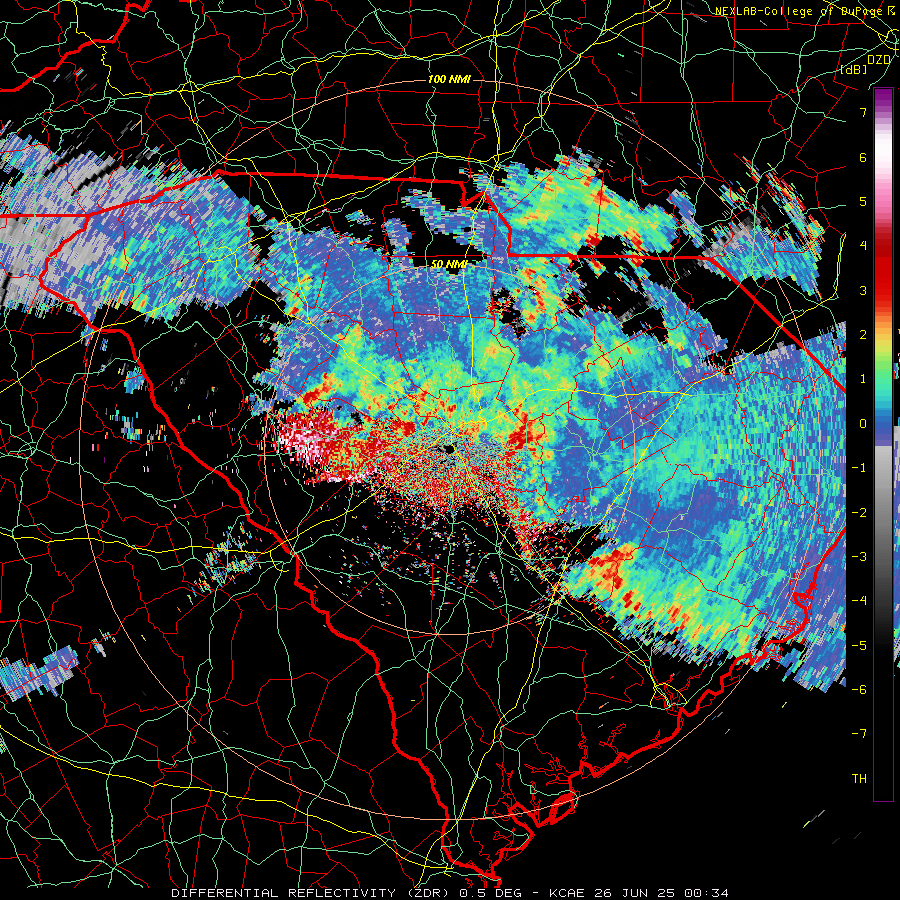900x900 pixels.
Task: Click the 2 value label on the color scale
Action: (x=863, y=335)
